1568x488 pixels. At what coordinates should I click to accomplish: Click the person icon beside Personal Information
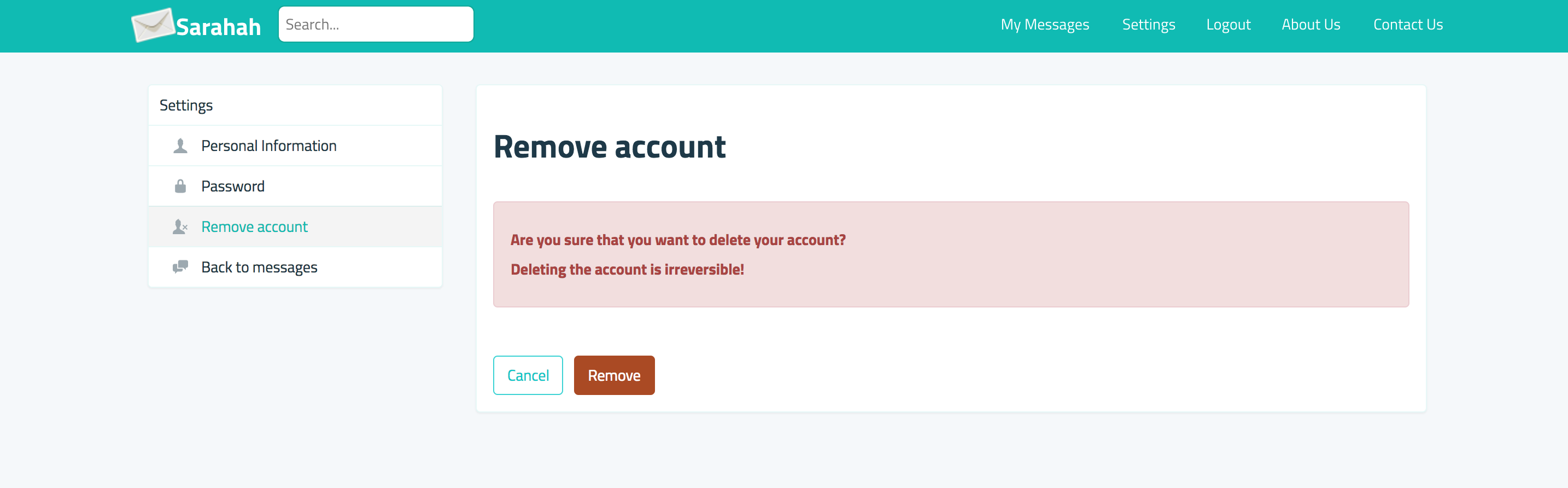[180, 146]
